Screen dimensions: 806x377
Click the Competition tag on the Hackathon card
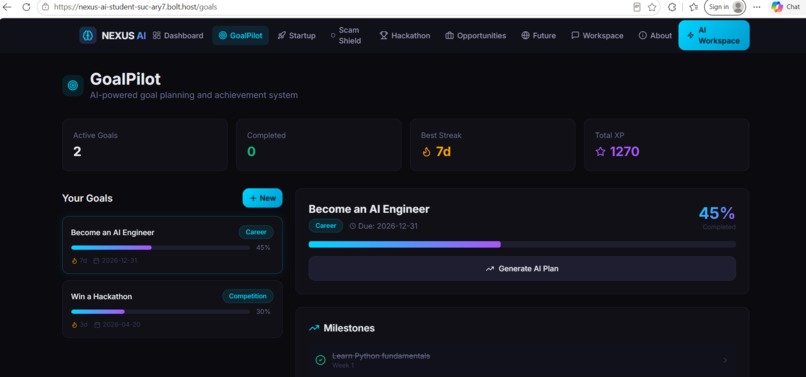[248, 296]
